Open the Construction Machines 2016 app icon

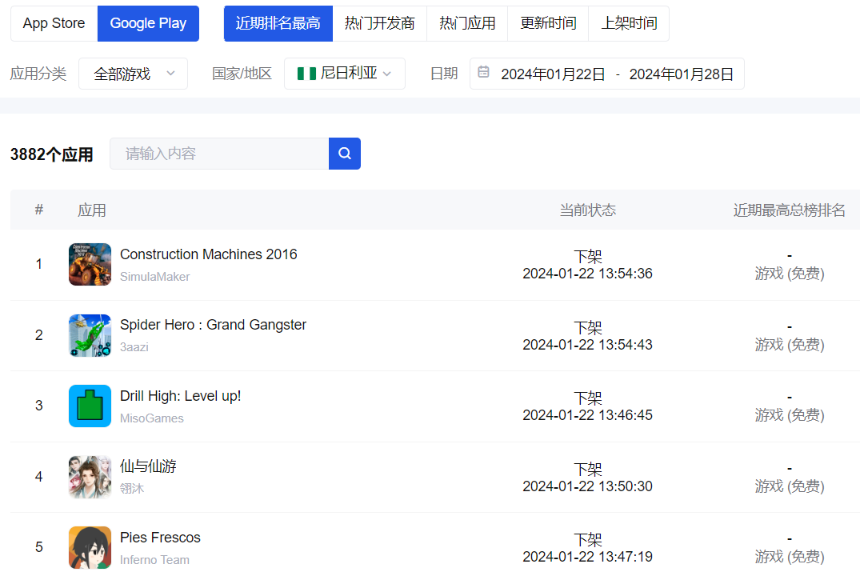click(x=90, y=264)
